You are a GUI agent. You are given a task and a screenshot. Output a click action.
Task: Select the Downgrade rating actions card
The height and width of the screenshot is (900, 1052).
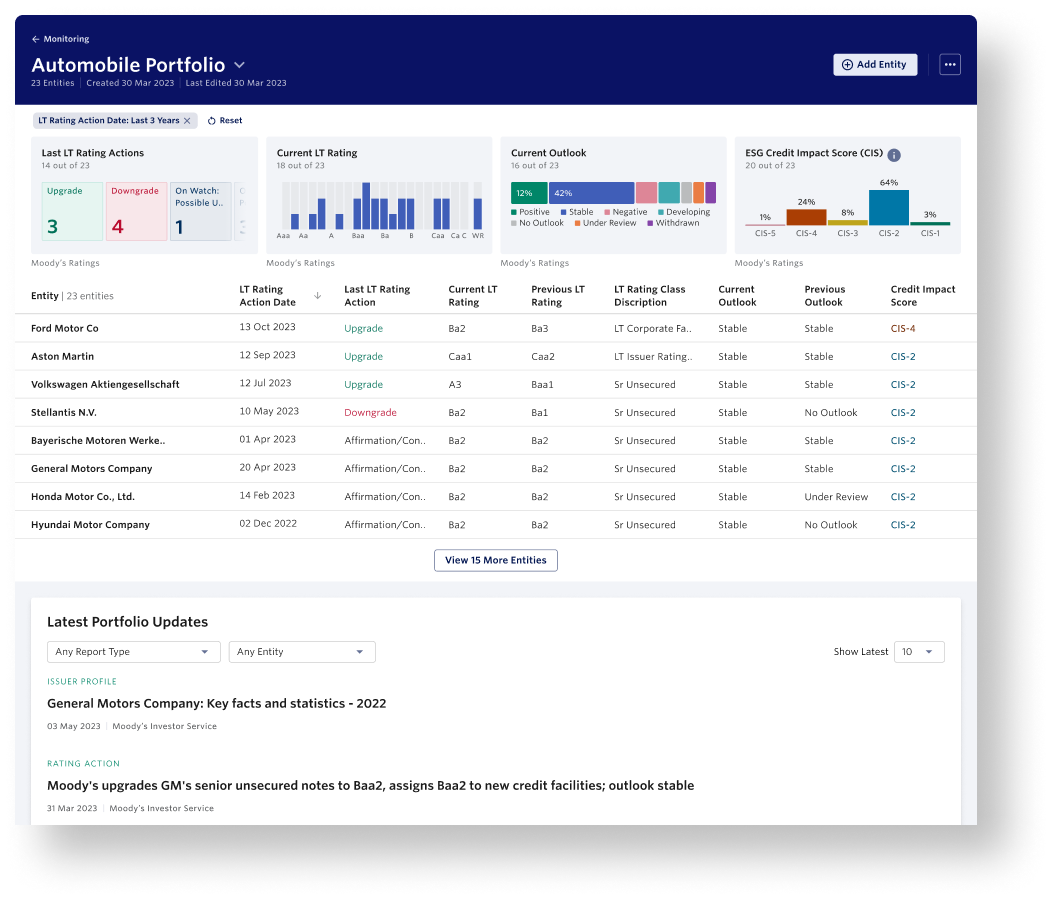tap(136, 211)
